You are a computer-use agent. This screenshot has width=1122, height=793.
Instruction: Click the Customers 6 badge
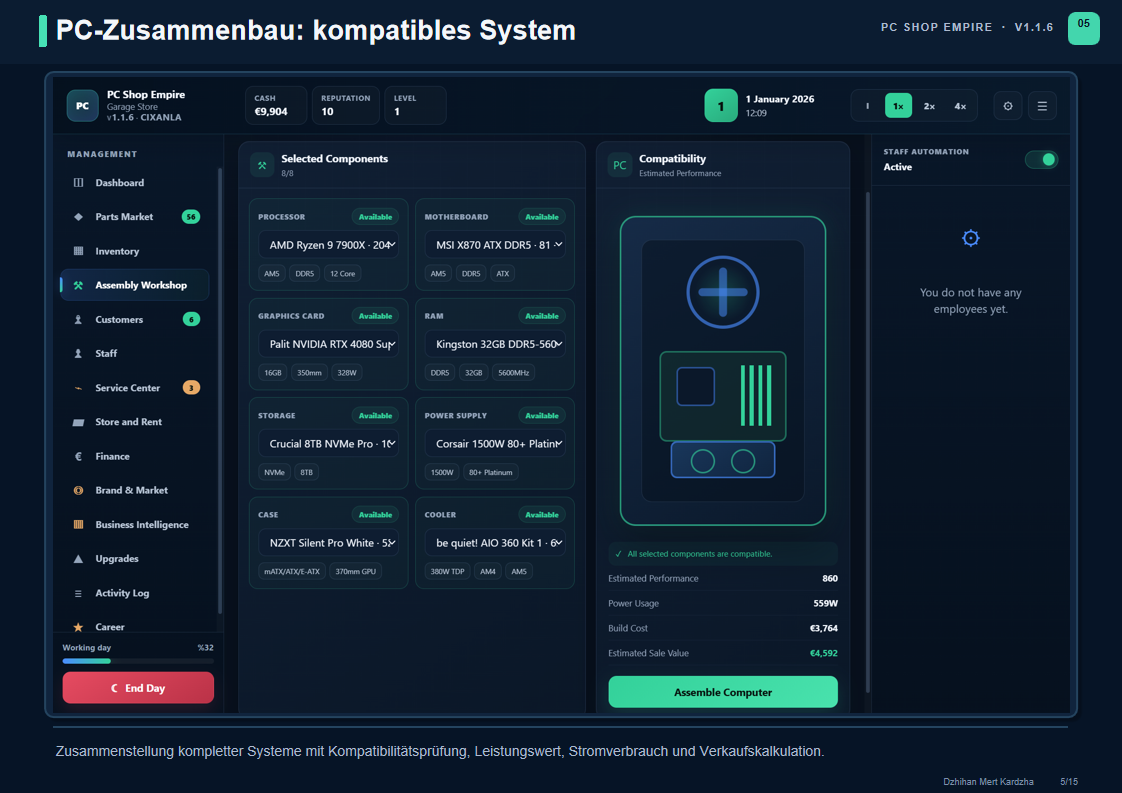[191, 319]
